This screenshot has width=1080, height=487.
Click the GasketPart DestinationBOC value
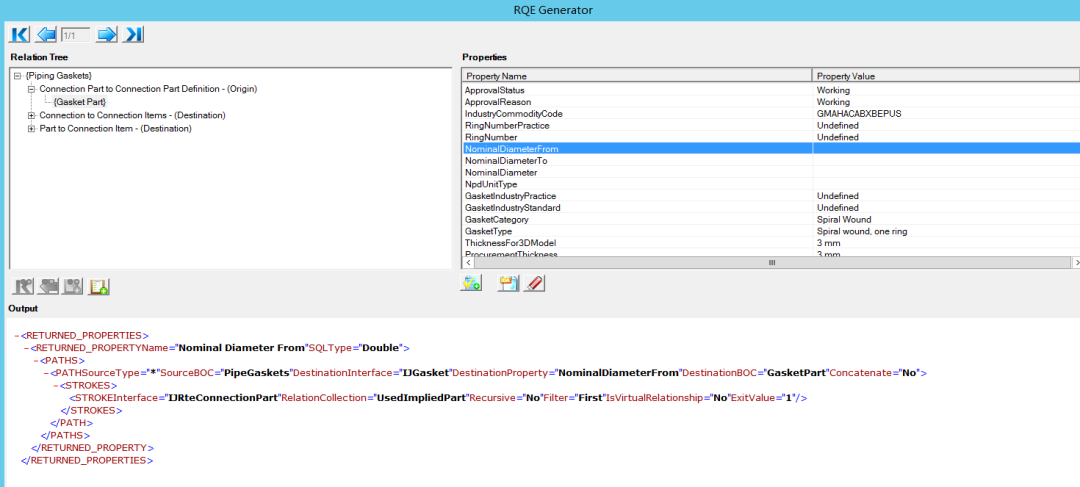(797, 373)
